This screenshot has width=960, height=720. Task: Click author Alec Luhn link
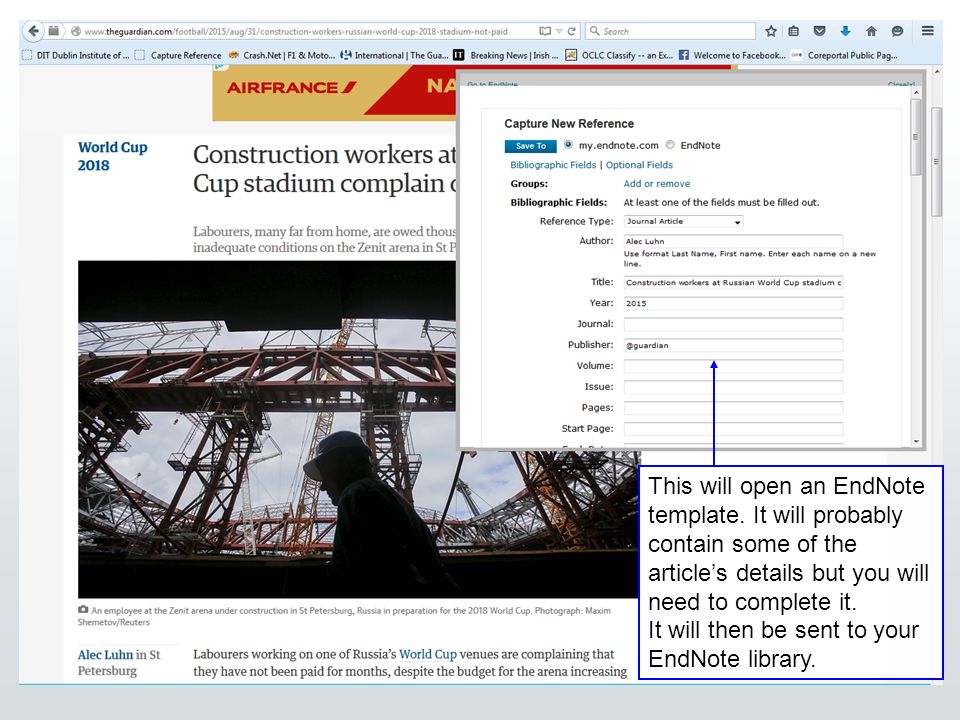coord(105,654)
